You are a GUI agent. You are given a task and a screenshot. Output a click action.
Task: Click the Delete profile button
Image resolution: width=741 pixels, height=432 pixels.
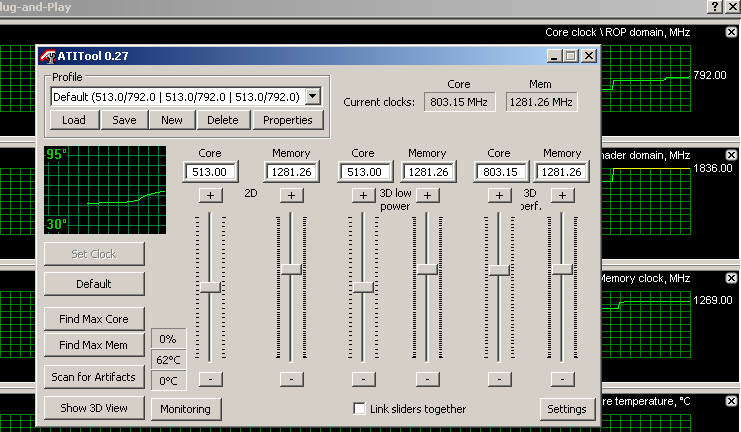pyautogui.click(x=223, y=120)
